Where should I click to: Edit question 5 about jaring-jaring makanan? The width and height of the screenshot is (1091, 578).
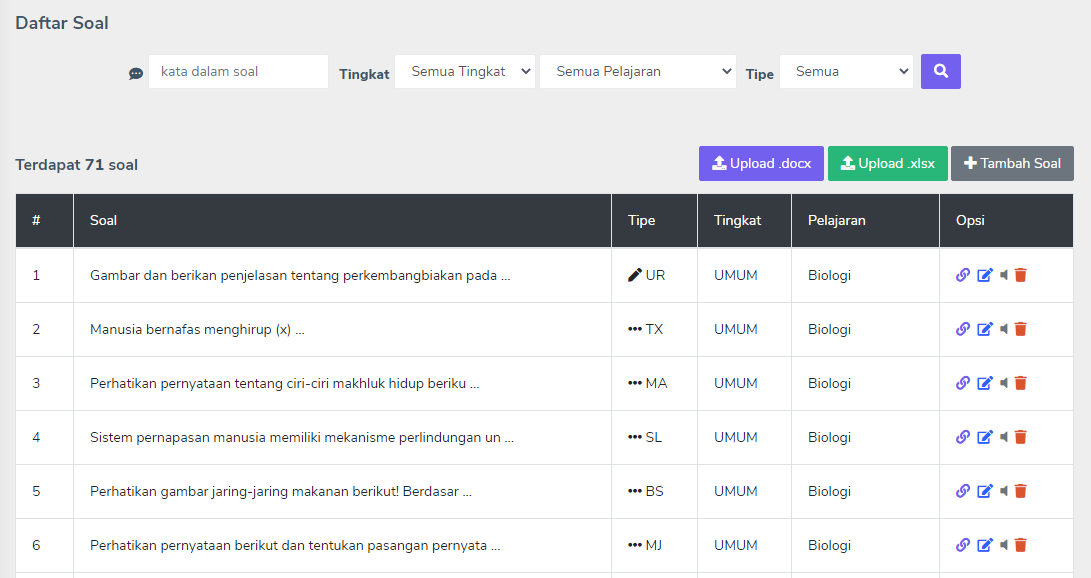[985, 491]
